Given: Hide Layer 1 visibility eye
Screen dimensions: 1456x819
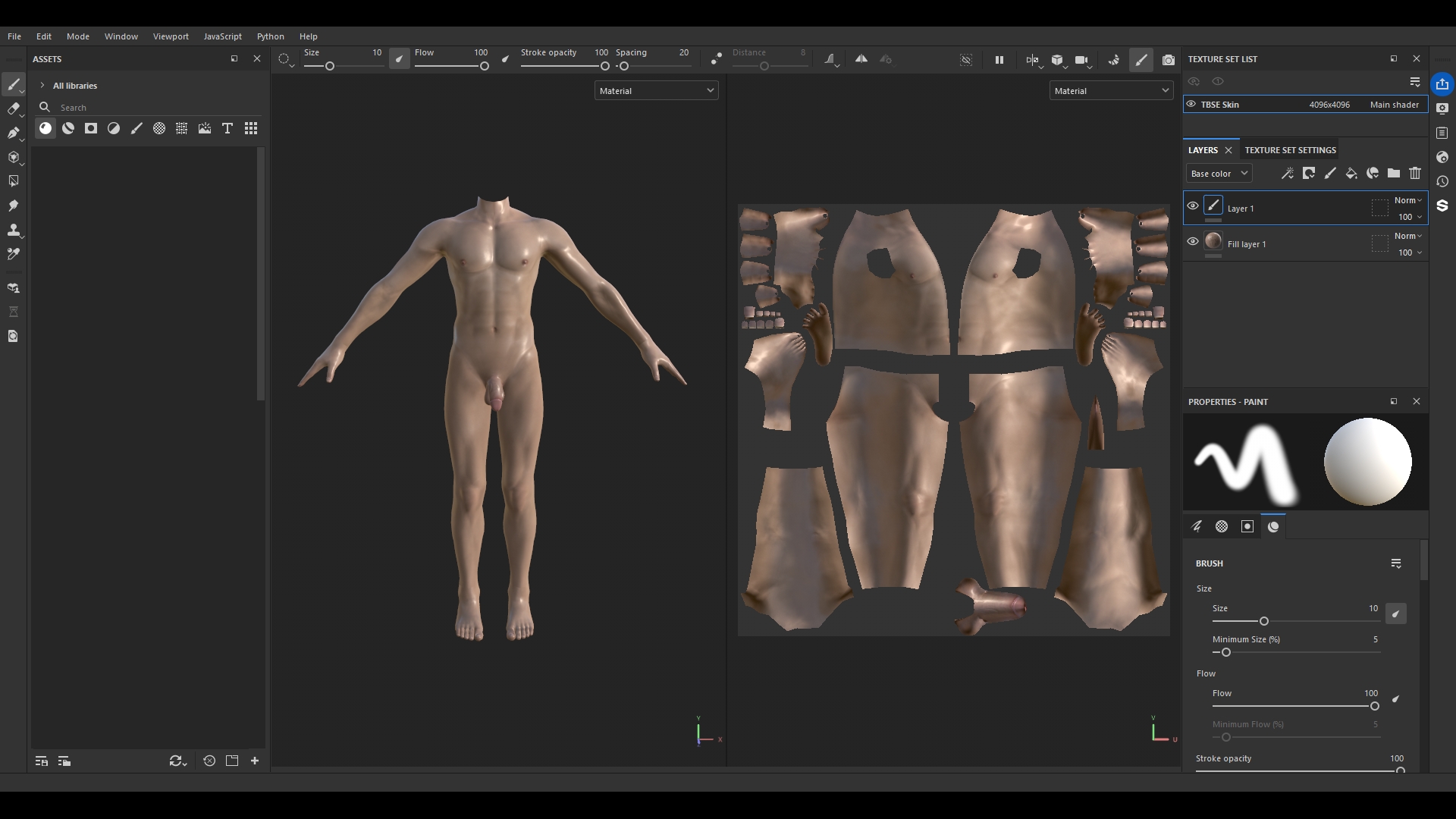Looking at the screenshot, I should point(1193,206).
